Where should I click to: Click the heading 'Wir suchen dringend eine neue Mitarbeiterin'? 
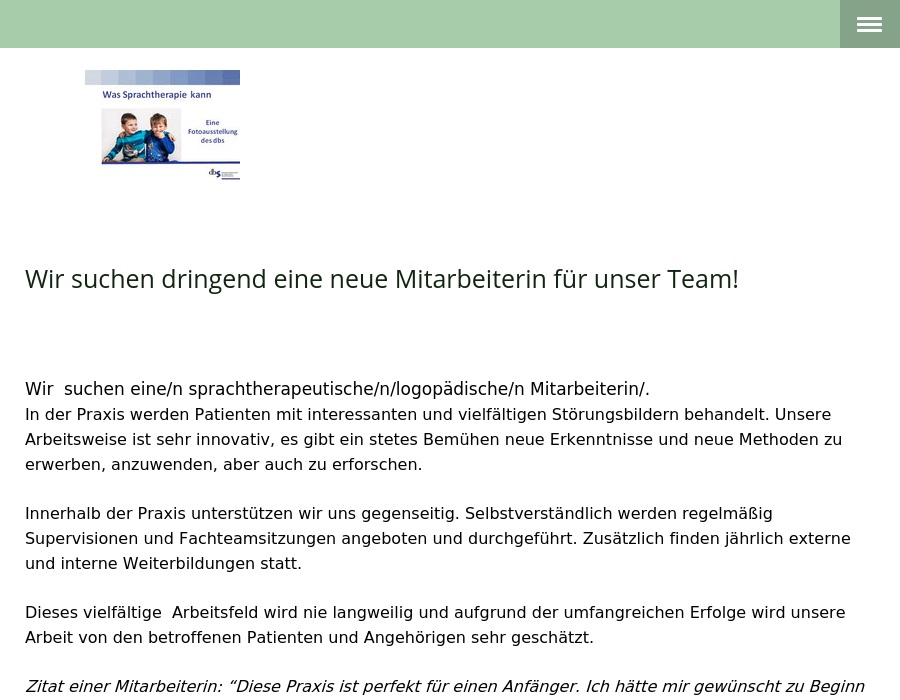(x=381, y=279)
